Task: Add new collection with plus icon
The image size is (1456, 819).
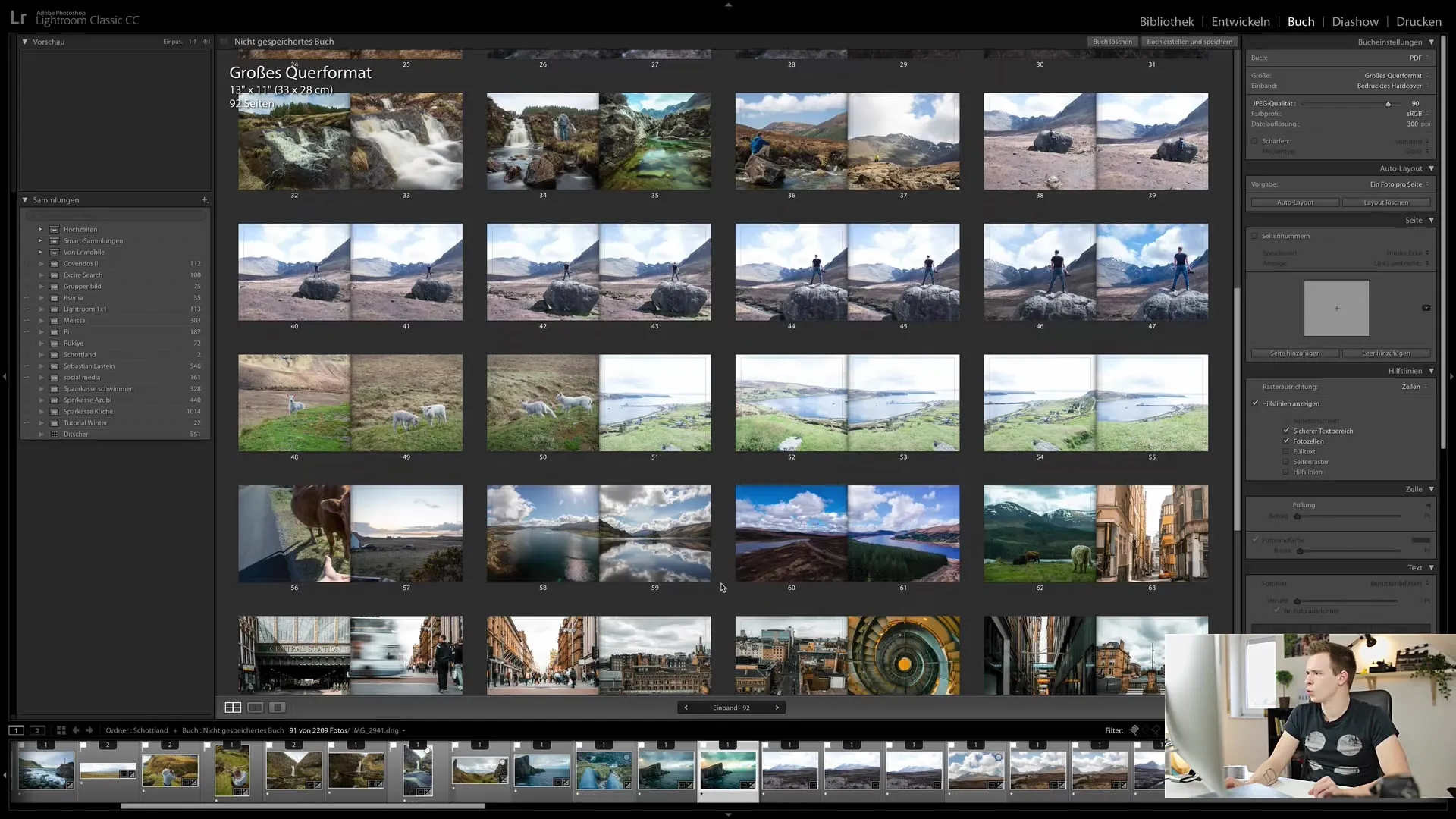Action: (204, 200)
